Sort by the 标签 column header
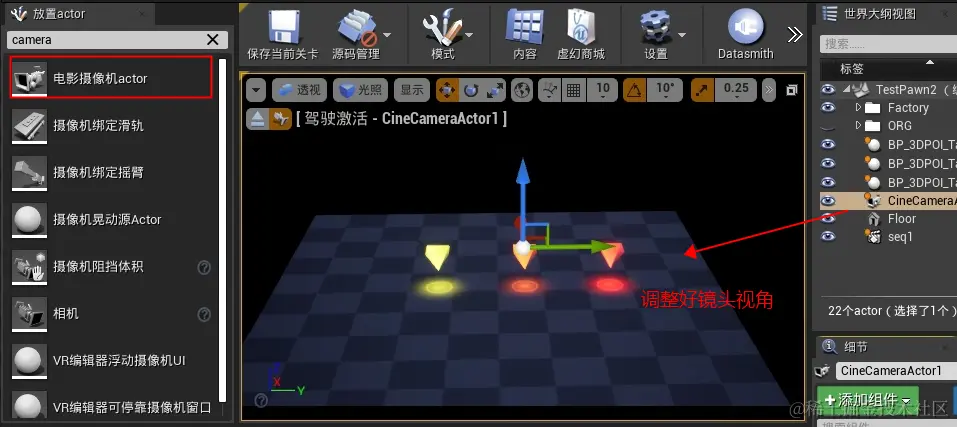 pyautogui.click(x=852, y=69)
